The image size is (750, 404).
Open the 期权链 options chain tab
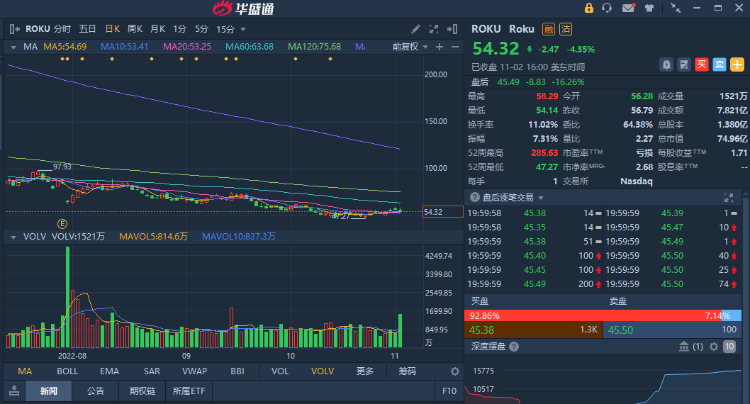click(142, 391)
